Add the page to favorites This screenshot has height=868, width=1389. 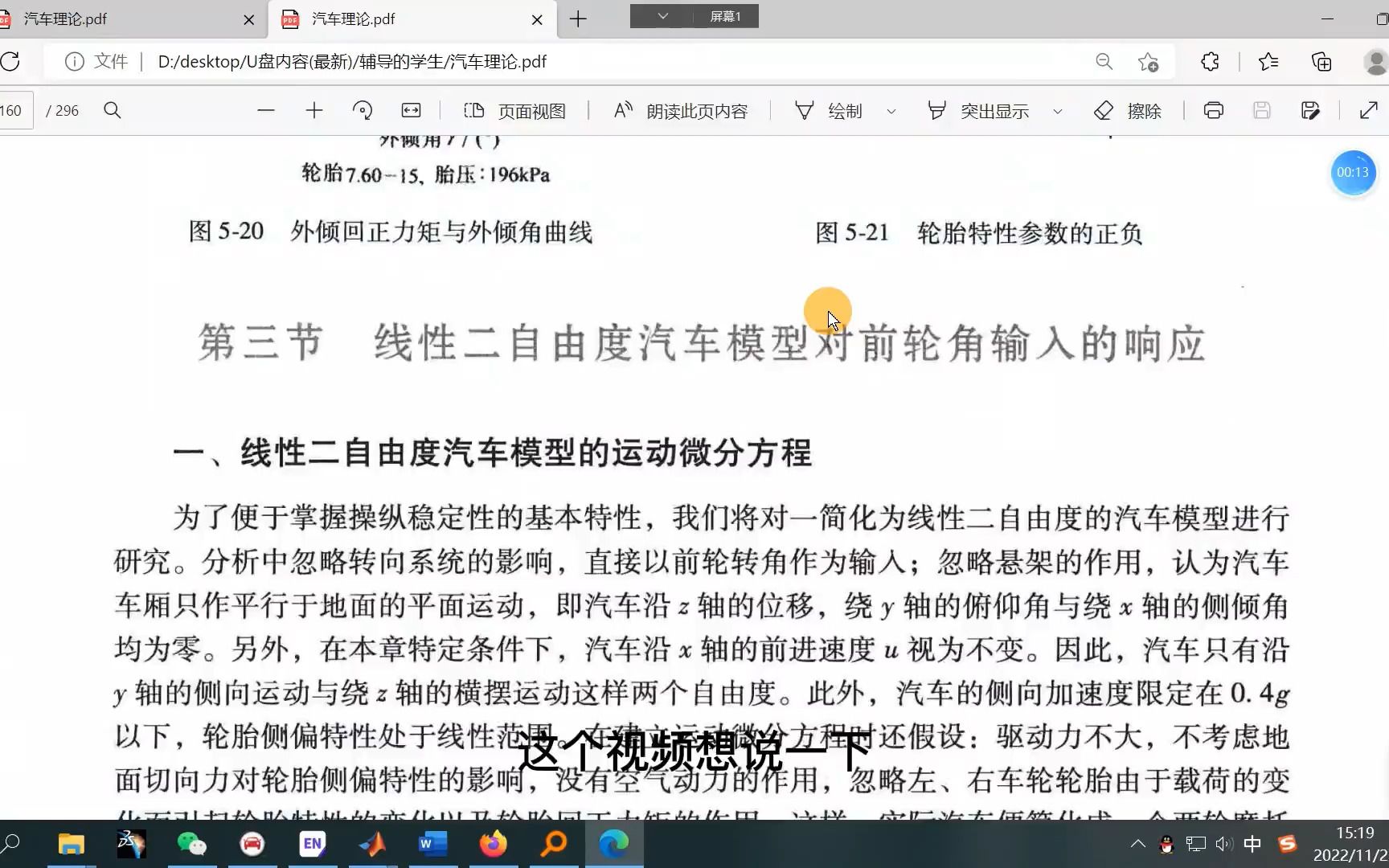[1148, 61]
